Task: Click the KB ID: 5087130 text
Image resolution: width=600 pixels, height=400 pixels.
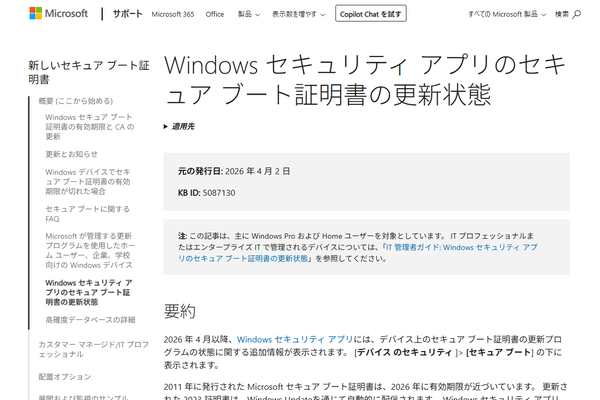Action: pos(207,193)
